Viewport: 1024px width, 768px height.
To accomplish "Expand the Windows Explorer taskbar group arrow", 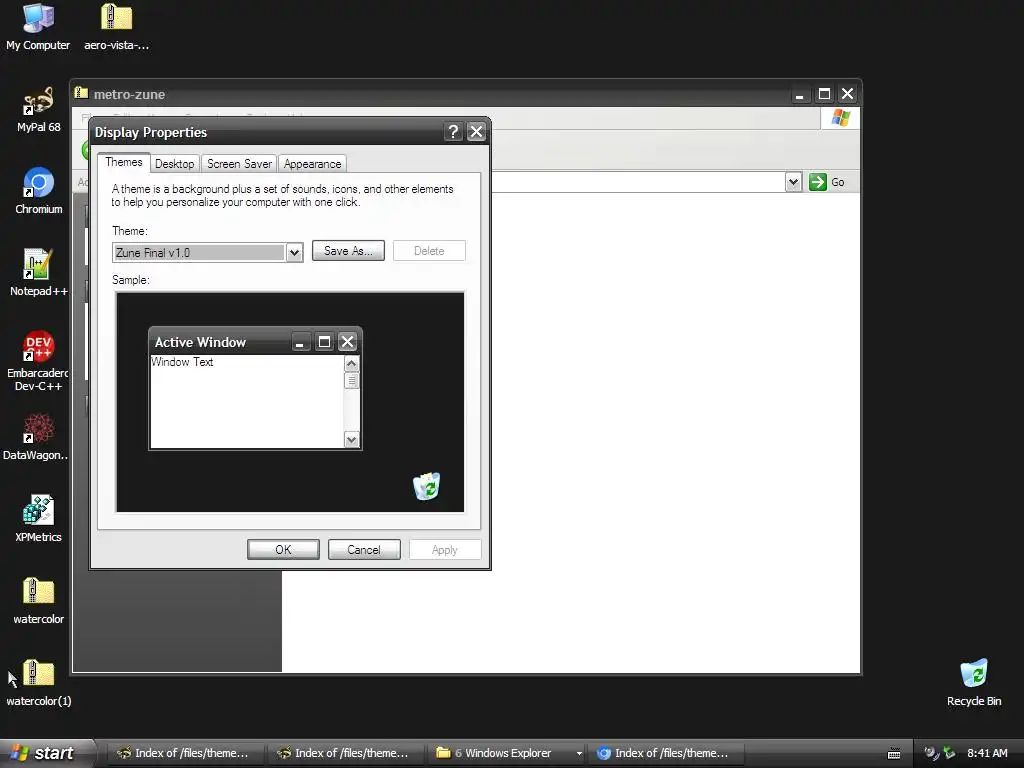I will pos(579,754).
